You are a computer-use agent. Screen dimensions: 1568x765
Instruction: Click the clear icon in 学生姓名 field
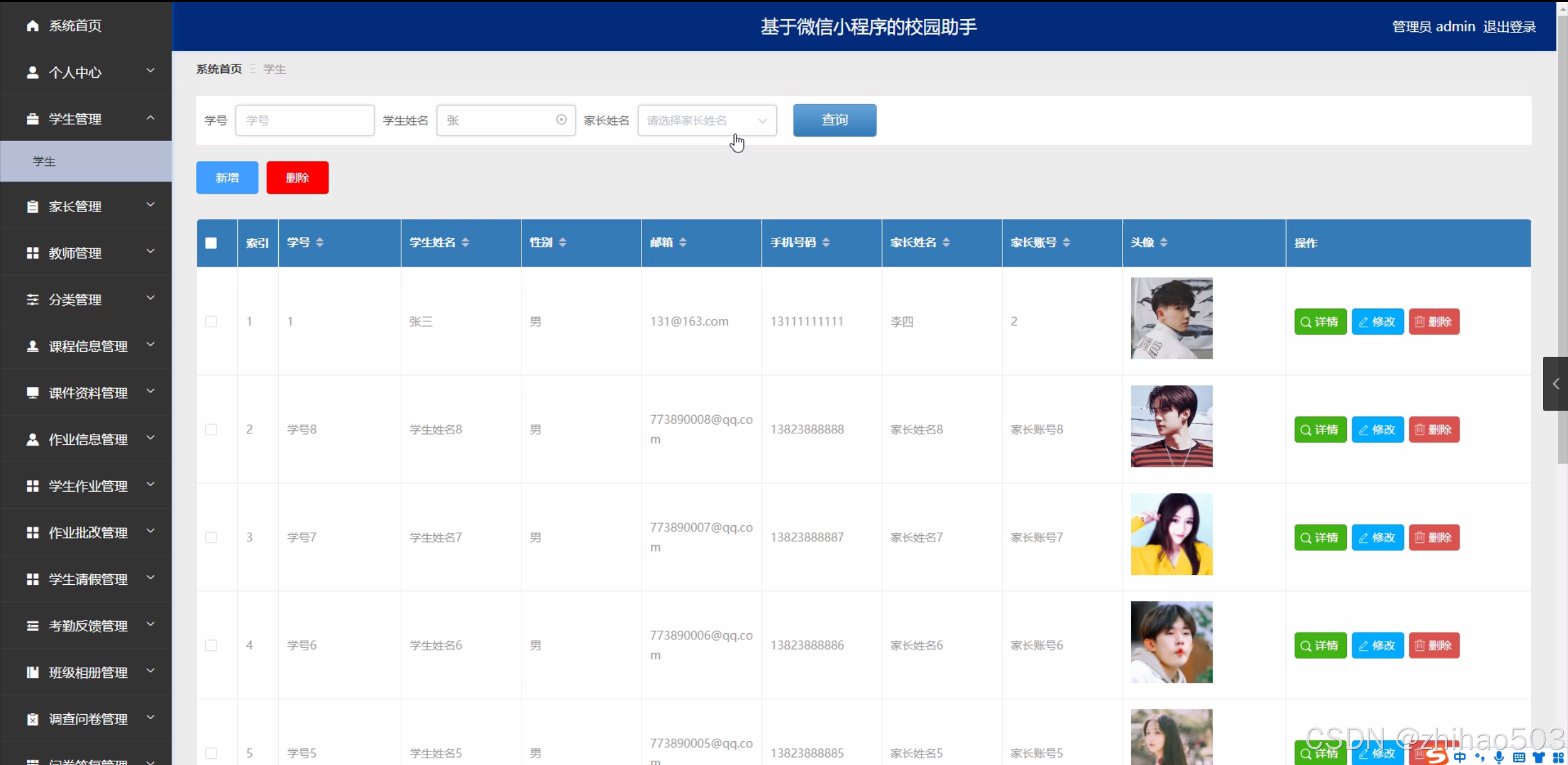click(561, 120)
